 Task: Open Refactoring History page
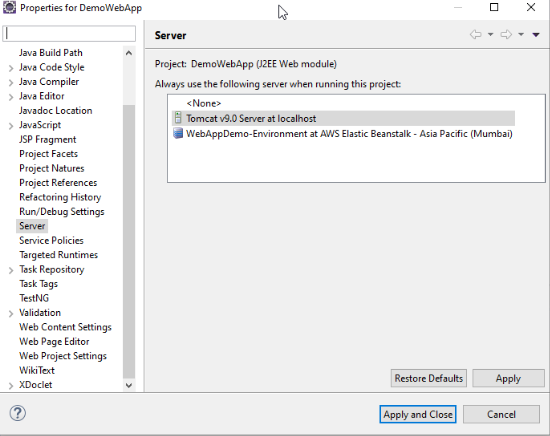click(x=60, y=197)
